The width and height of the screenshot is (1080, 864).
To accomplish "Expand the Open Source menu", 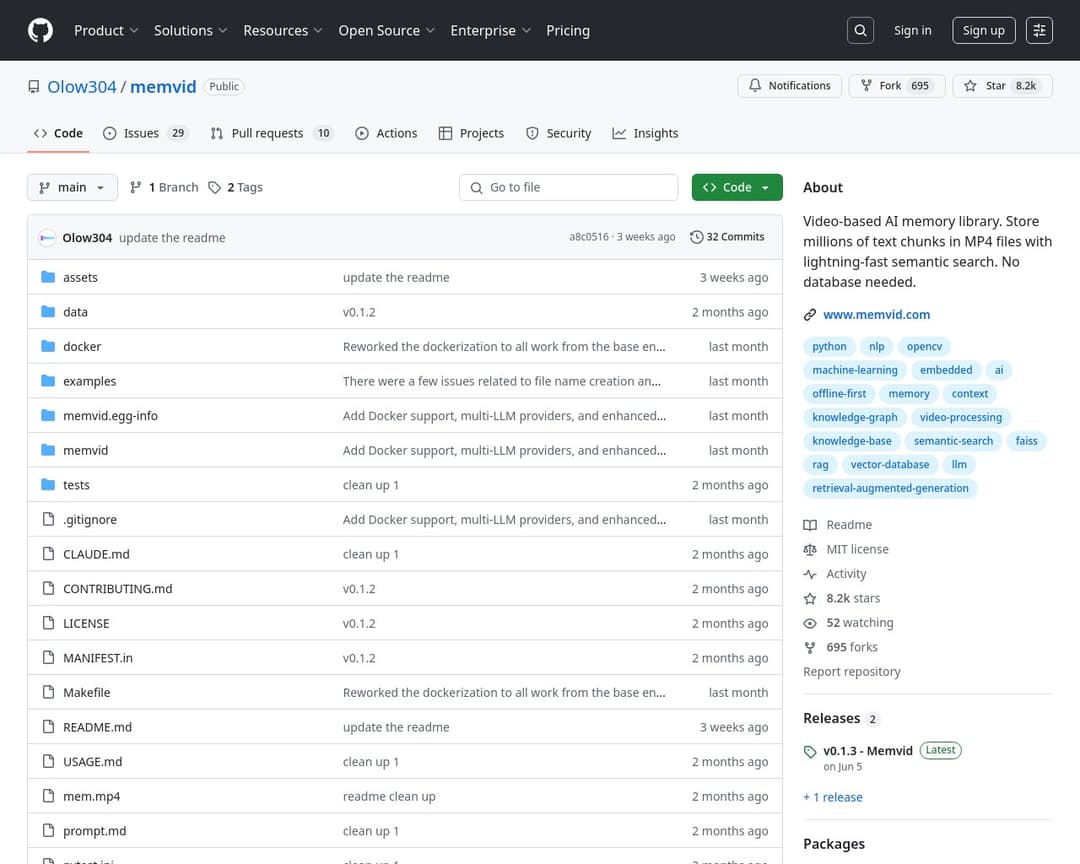I will click(386, 30).
